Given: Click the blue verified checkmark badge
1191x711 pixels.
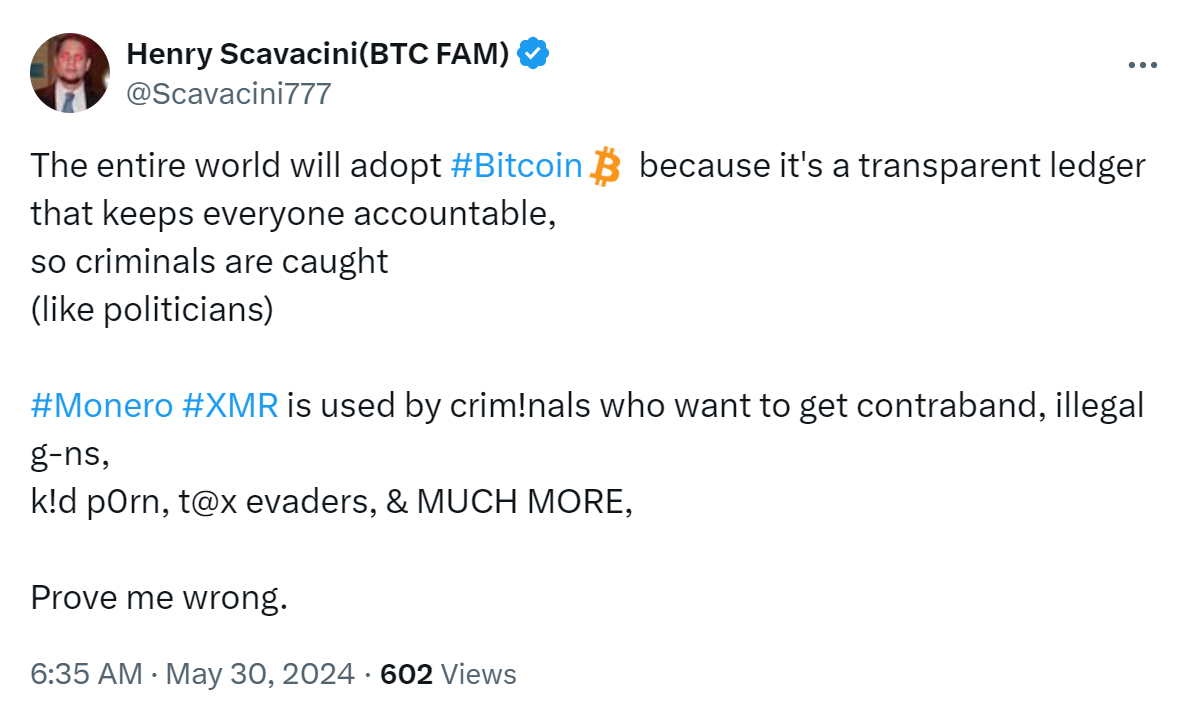Looking at the screenshot, I should tap(534, 53).
